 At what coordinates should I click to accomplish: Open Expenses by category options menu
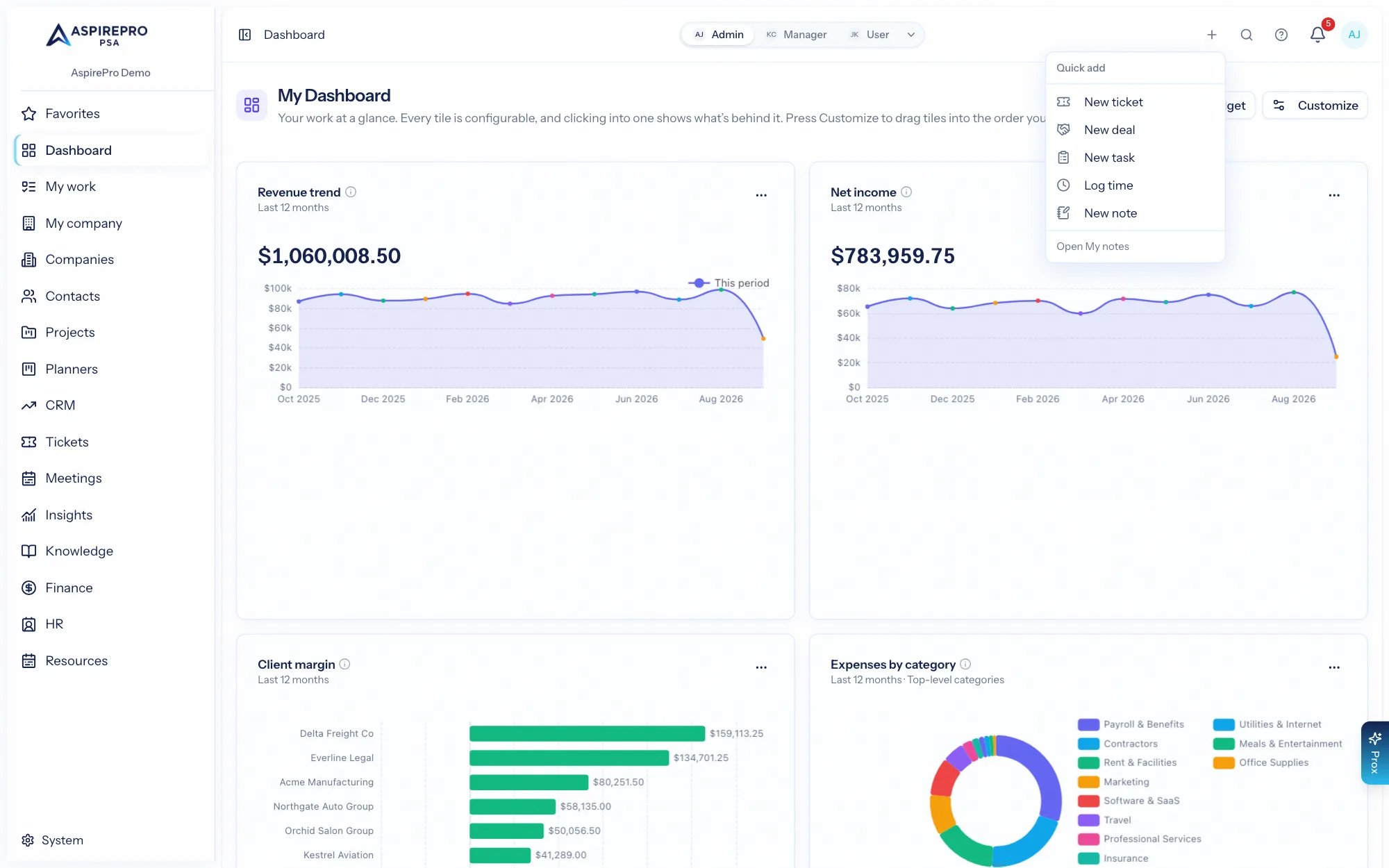point(1334,667)
